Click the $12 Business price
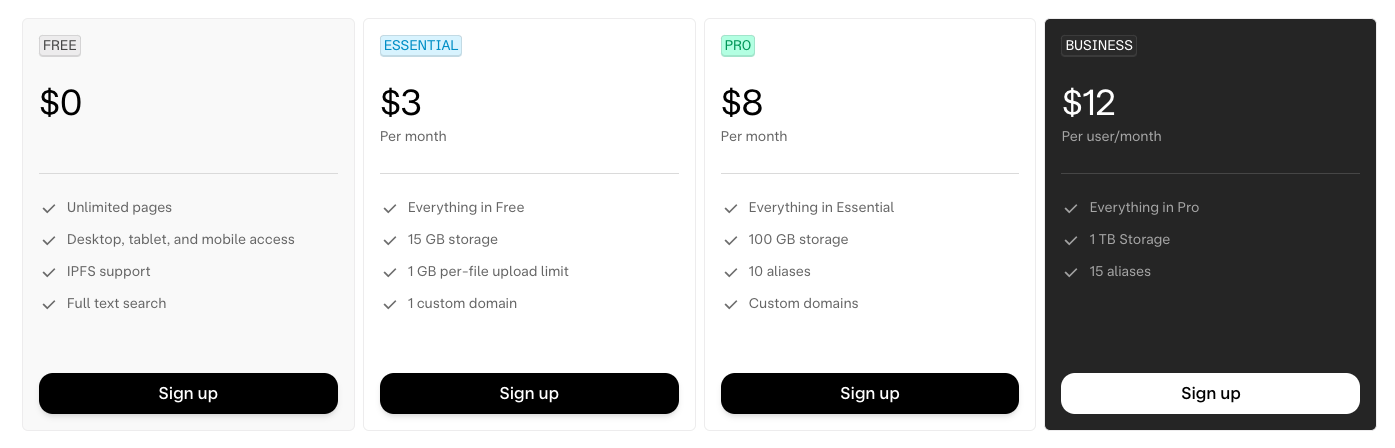This screenshot has height=448, width=1395. [1088, 103]
